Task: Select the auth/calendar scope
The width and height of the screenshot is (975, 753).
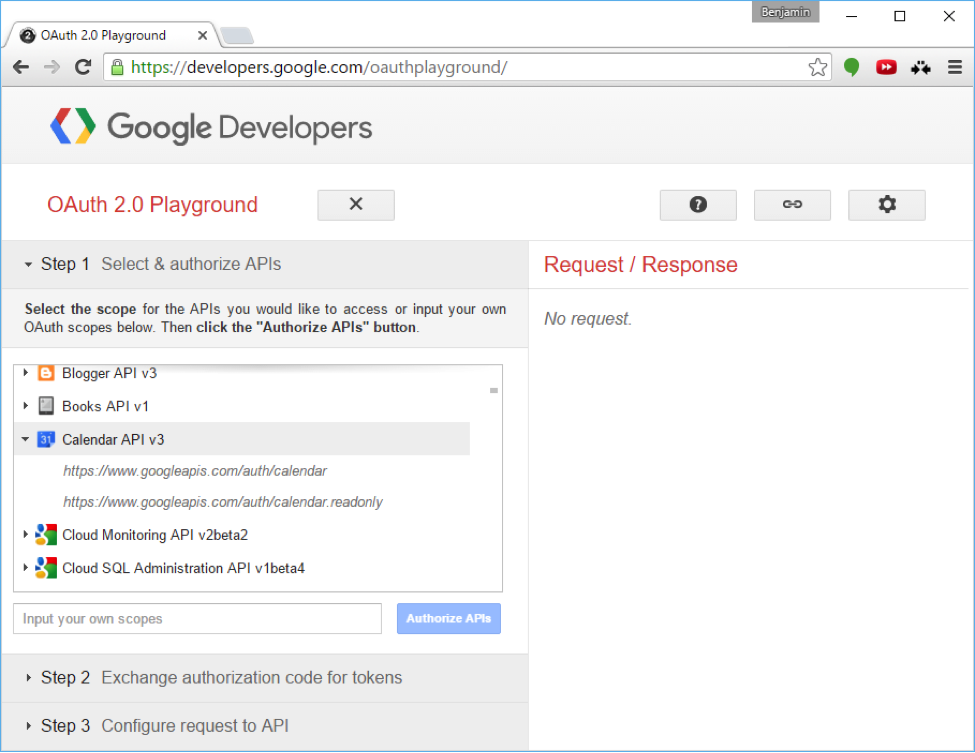Action: click(x=195, y=471)
